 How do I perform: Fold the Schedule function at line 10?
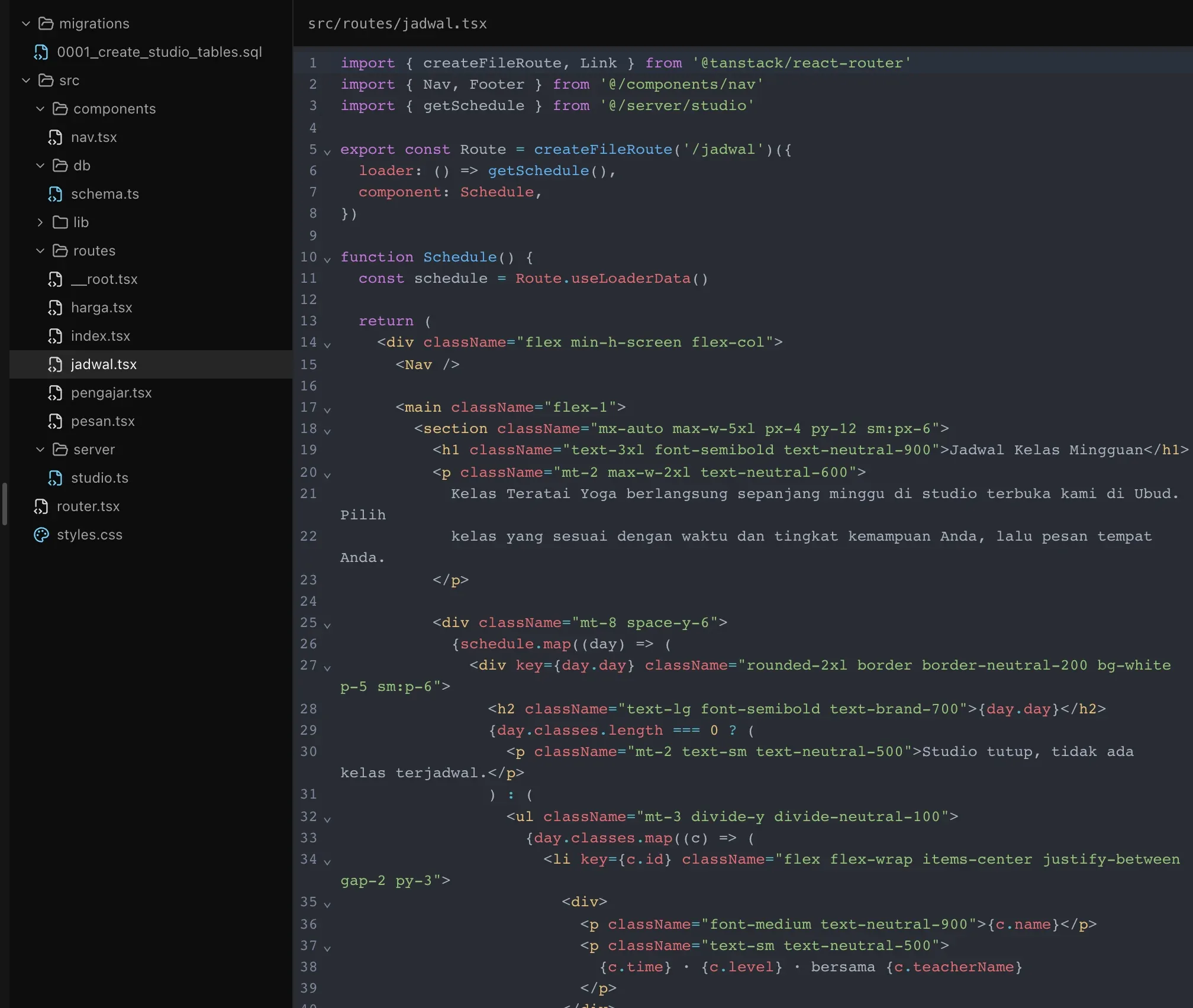point(327,259)
